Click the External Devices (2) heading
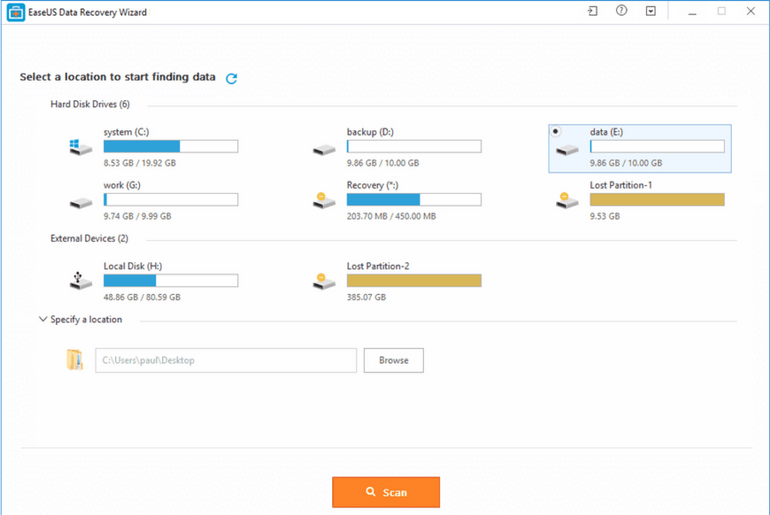Screen dimensions: 770x515 pos(89,238)
